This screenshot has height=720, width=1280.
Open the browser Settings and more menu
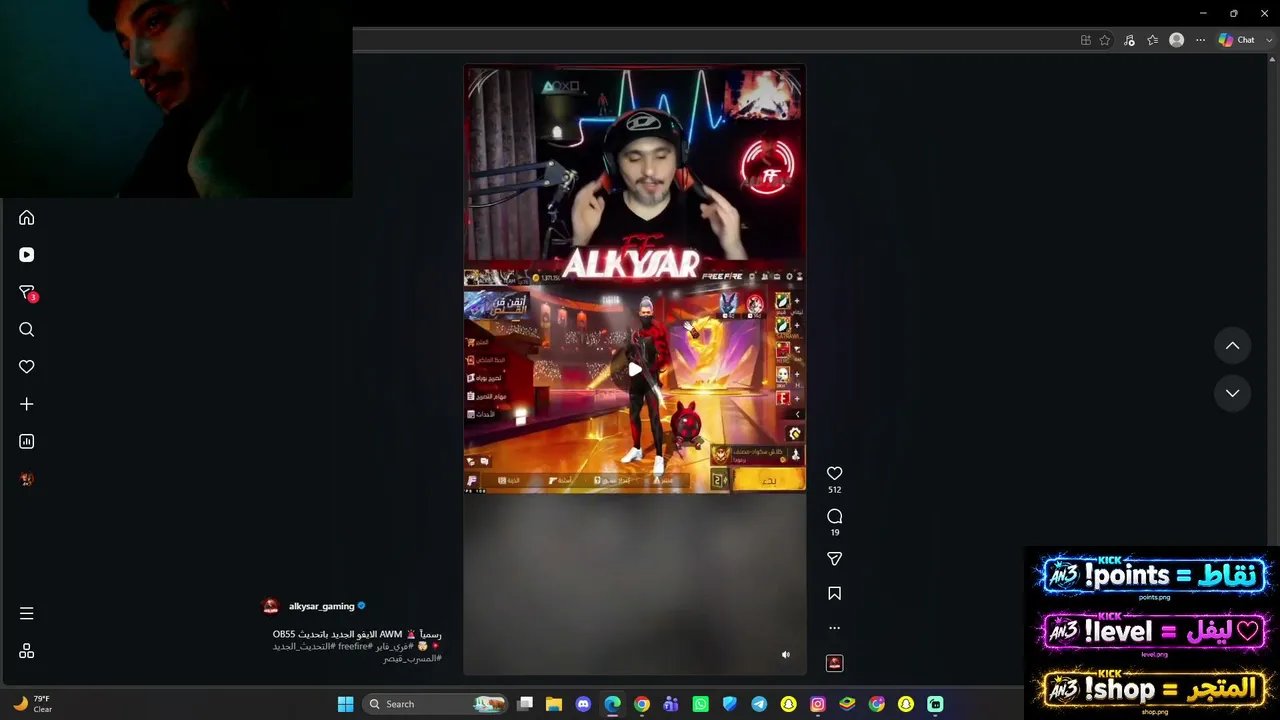[x=1201, y=40]
